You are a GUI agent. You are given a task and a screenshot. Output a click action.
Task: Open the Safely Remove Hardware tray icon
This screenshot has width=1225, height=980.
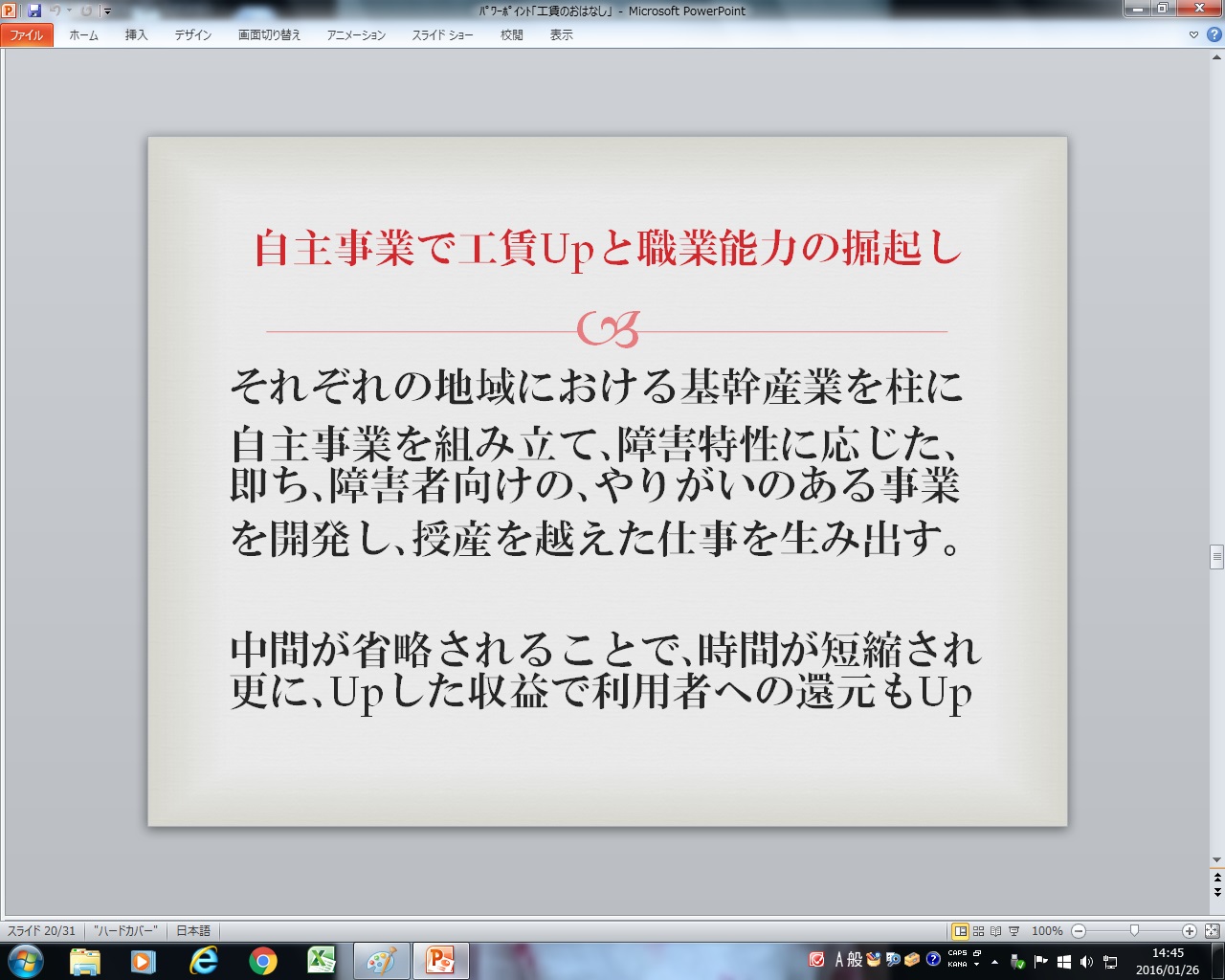coord(1018,962)
